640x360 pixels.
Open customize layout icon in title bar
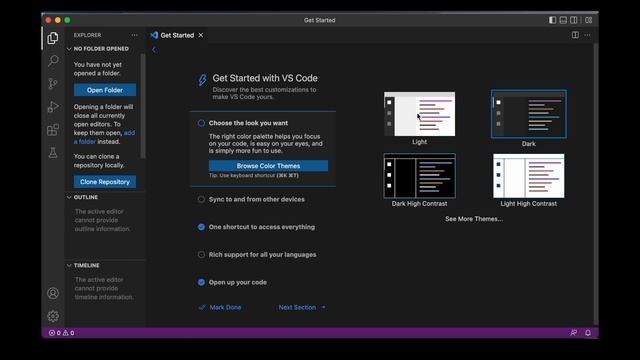[589, 20]
